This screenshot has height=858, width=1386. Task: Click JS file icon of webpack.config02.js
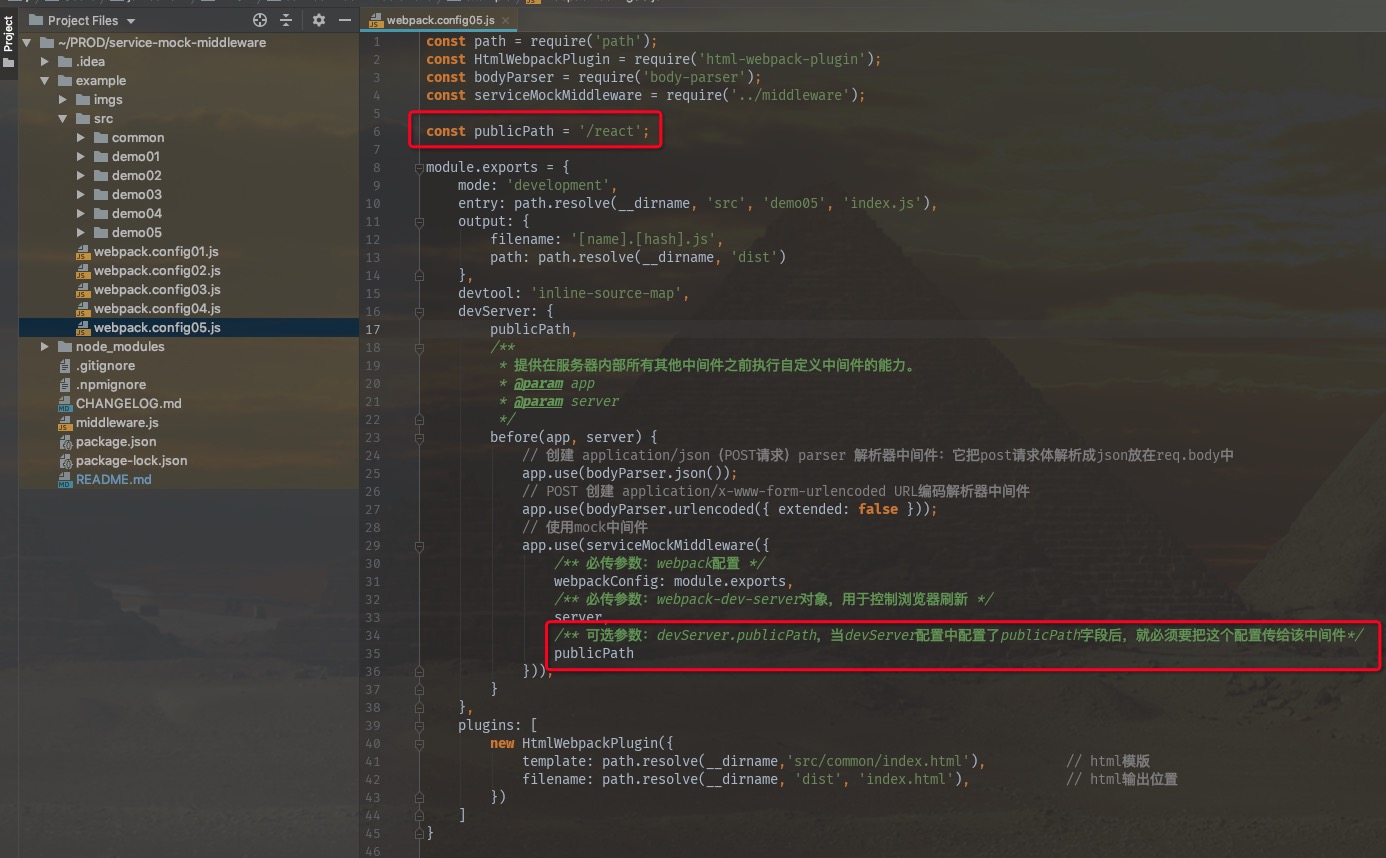click(83, 271)
